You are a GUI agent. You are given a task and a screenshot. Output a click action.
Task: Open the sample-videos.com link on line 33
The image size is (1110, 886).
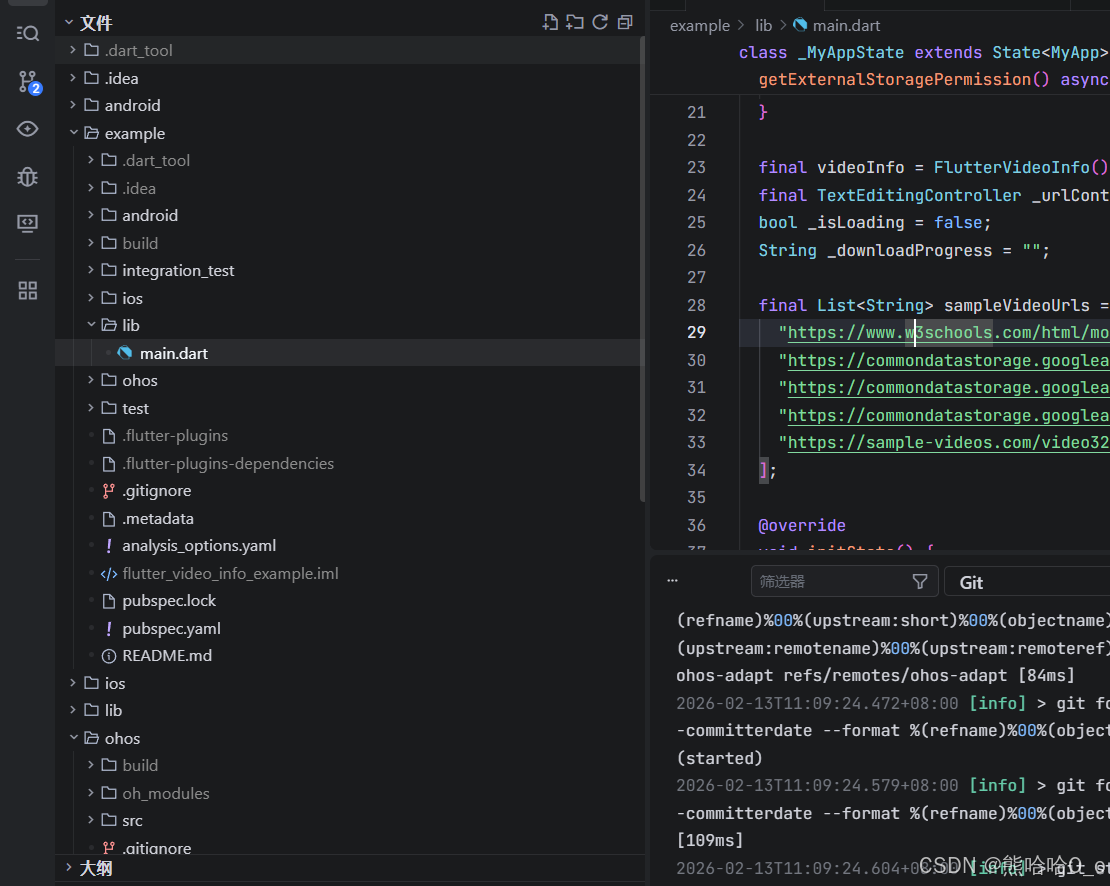pyautogui.click(x=948, y=443)
